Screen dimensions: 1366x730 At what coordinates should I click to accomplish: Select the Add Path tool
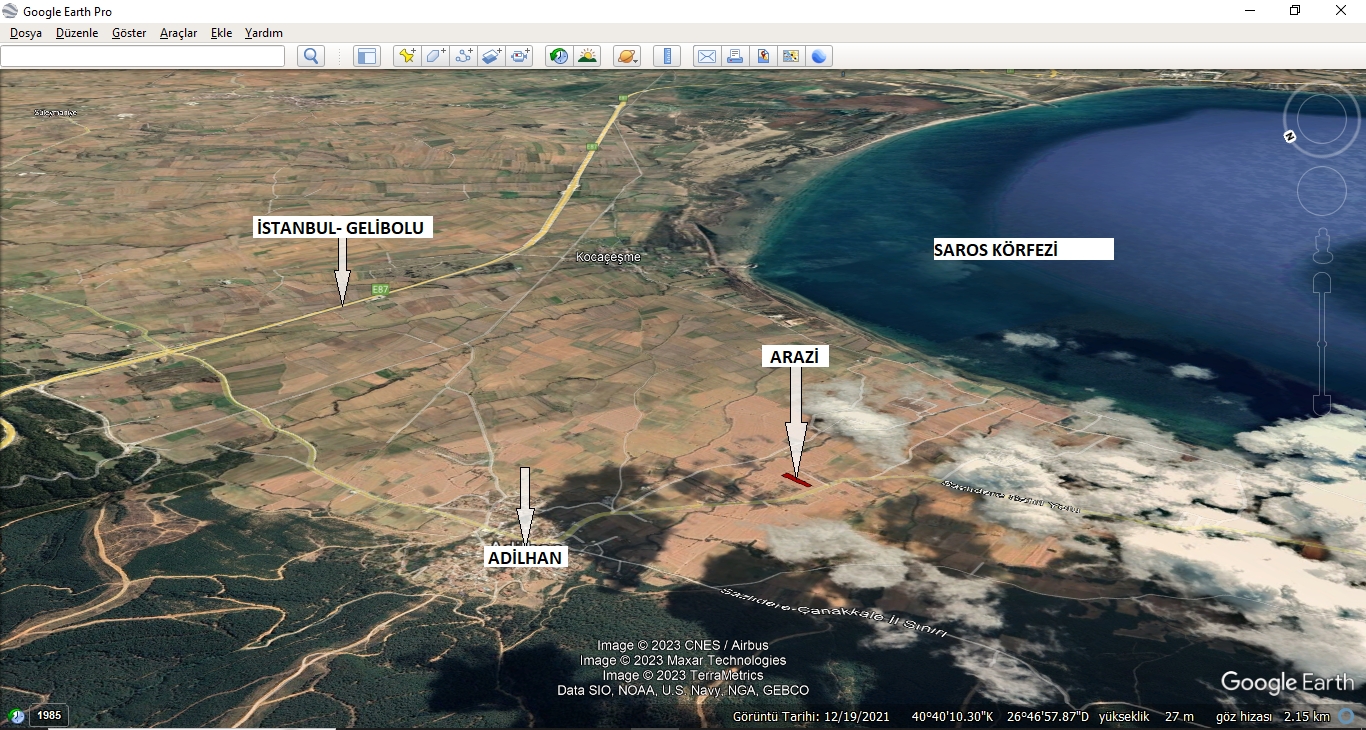[x=464, y=56]
